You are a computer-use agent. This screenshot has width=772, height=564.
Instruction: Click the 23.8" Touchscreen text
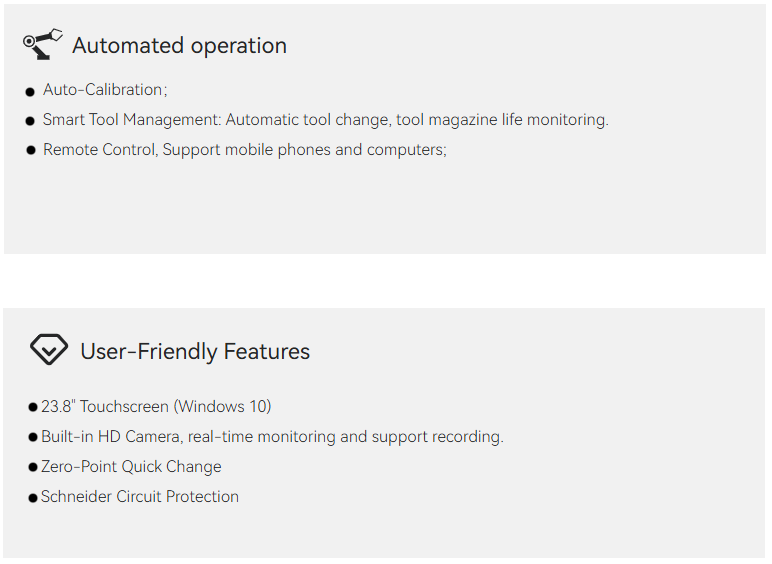[105, 407]
